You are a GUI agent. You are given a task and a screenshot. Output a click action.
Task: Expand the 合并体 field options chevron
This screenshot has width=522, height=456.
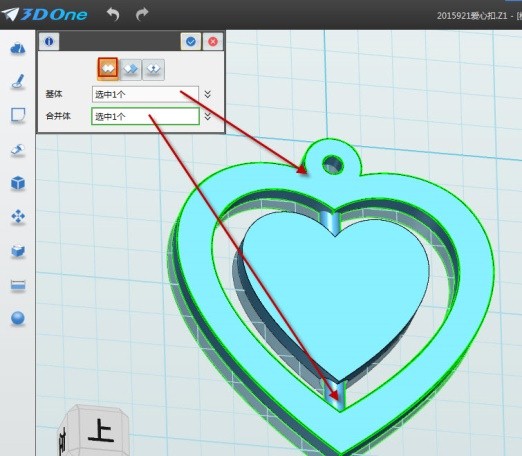click(208, 116)
